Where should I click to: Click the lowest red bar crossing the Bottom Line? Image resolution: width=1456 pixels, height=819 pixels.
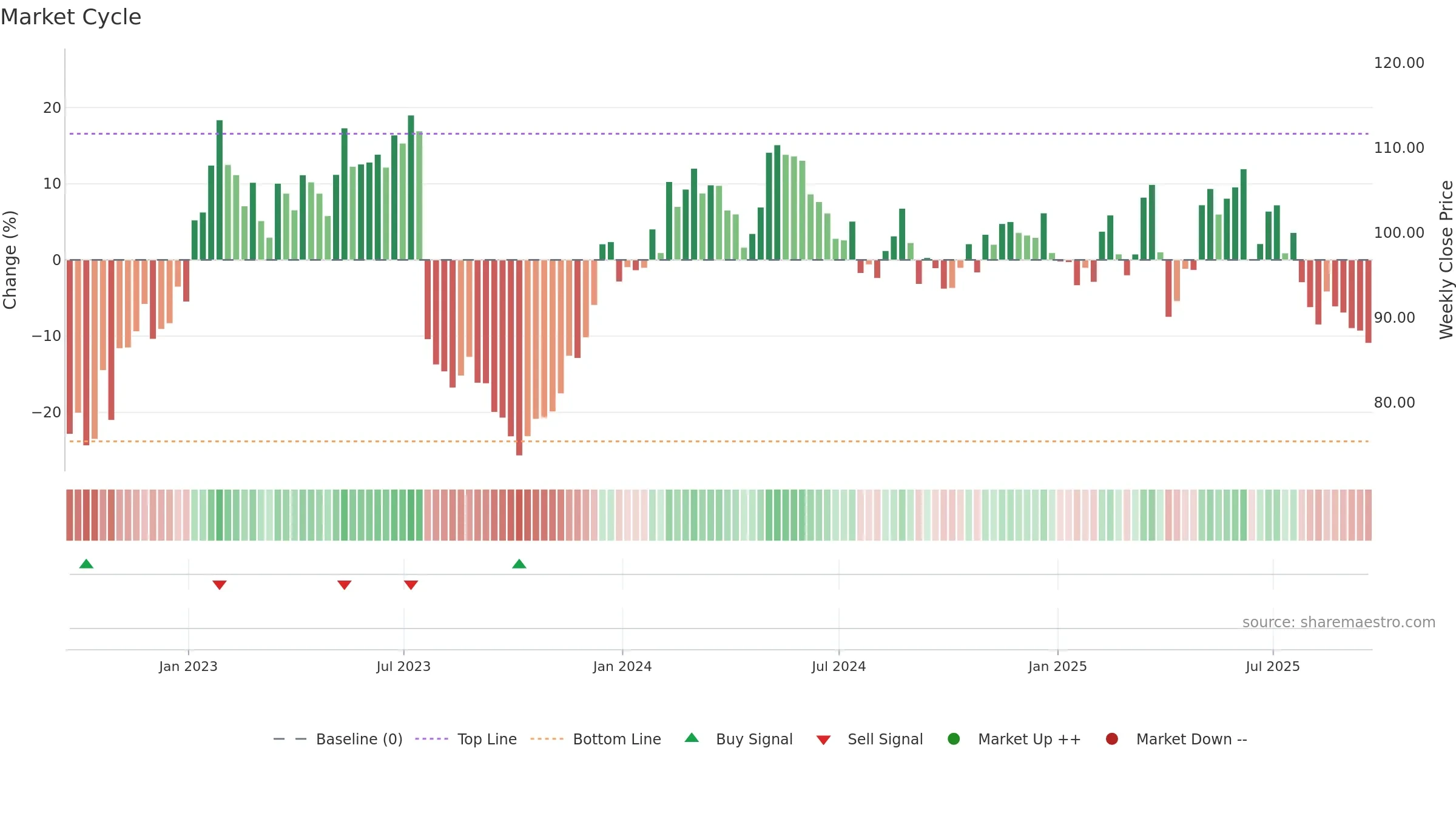(x=519, y=357)
